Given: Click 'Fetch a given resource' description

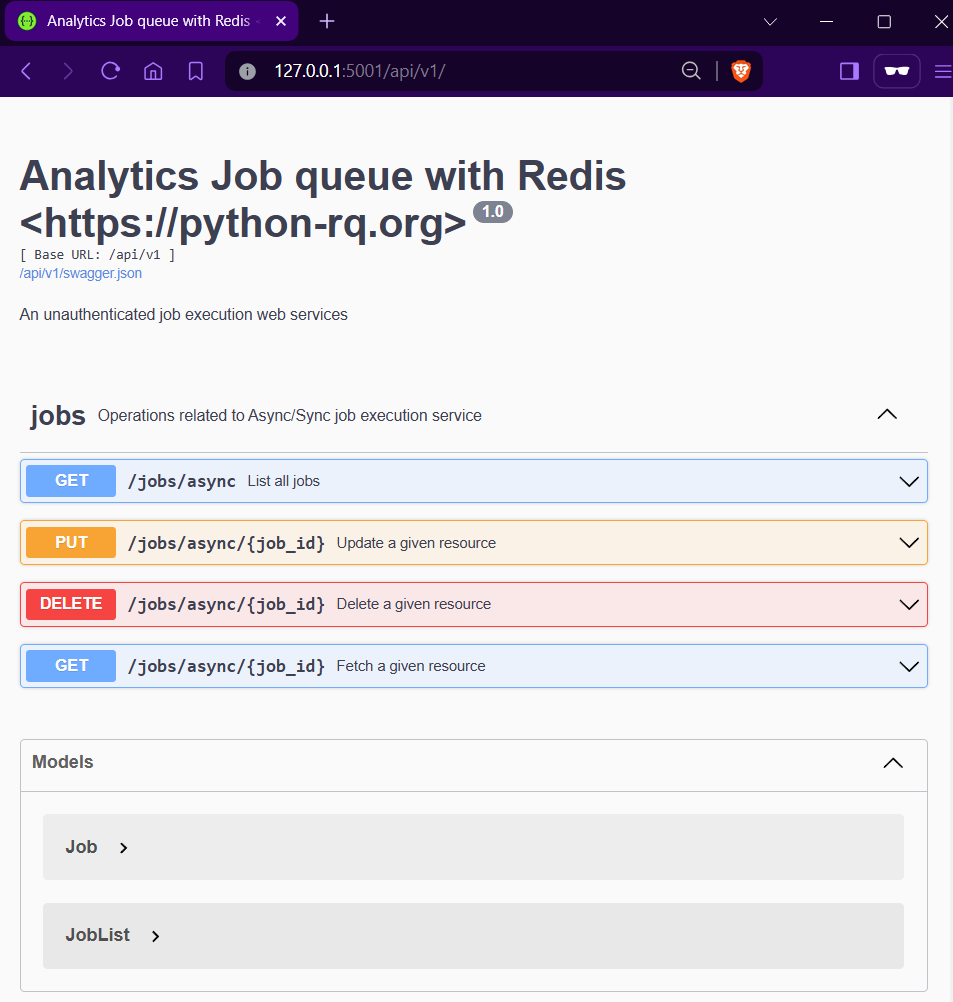Looking at the screenshot, I should [411, 666].
